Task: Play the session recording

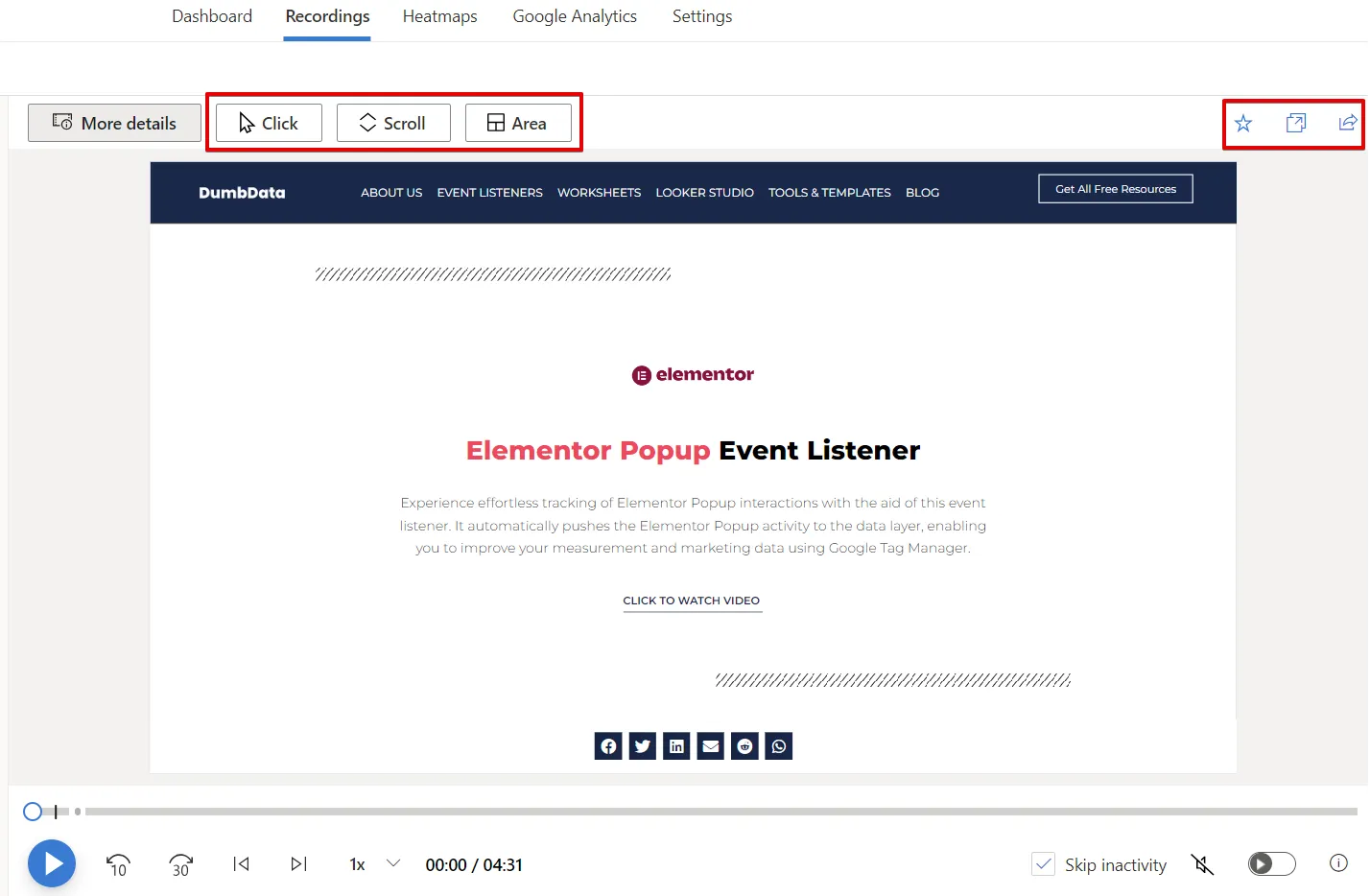Action: pos(52,864)
